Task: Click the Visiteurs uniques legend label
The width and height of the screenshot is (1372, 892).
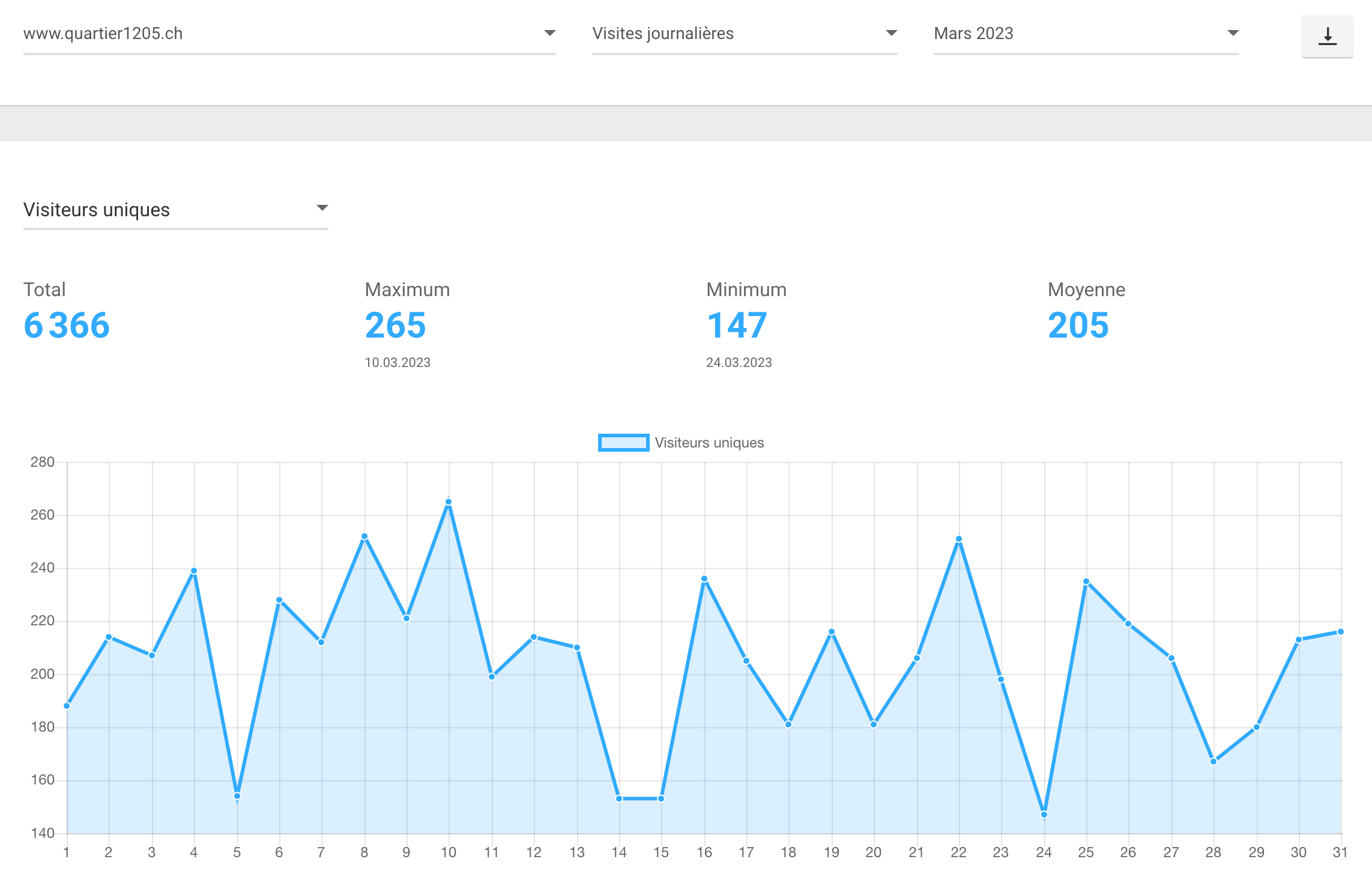Action: click(709, 443)
